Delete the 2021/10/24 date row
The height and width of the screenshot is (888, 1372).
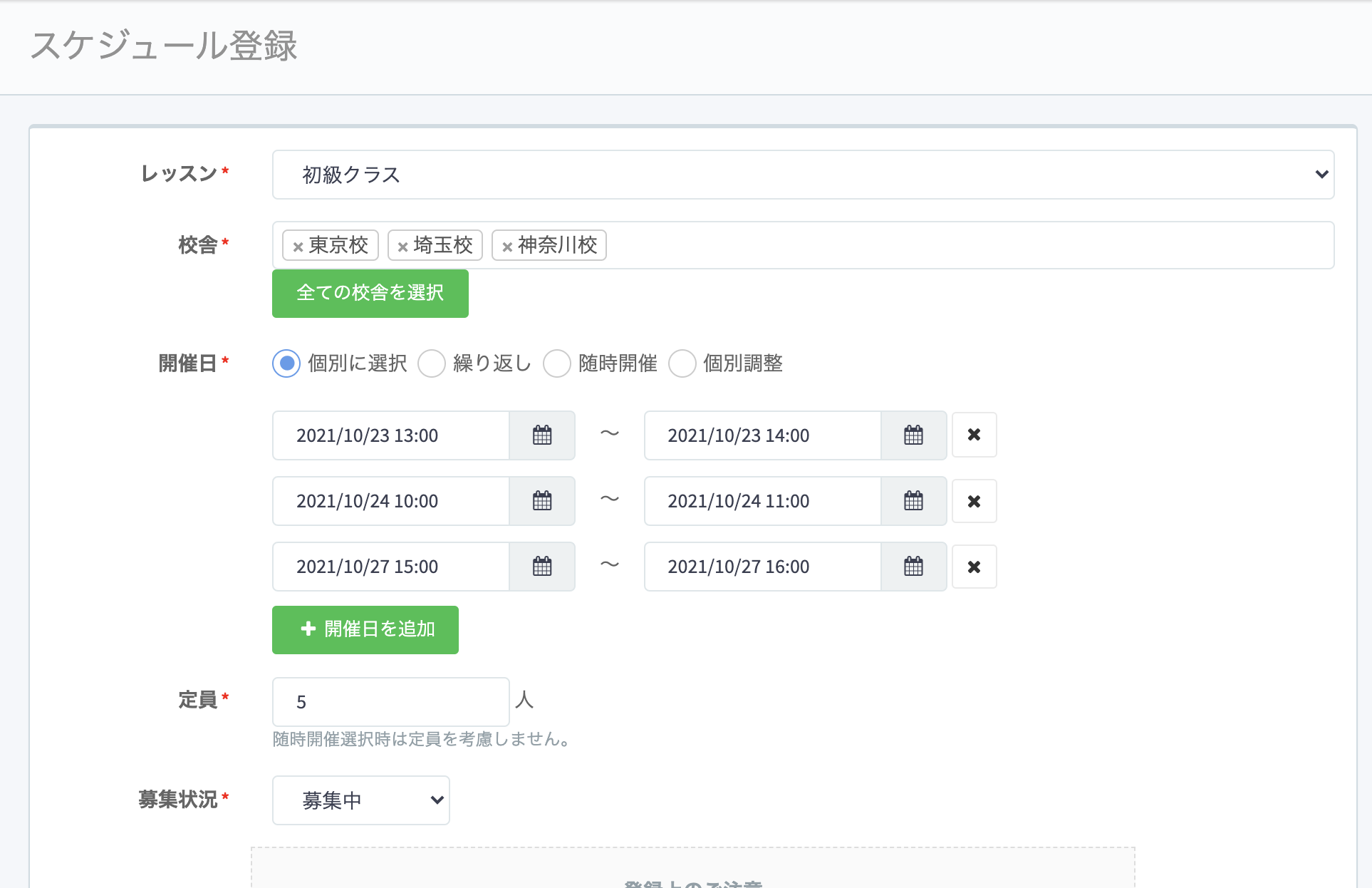coord(974,501)
